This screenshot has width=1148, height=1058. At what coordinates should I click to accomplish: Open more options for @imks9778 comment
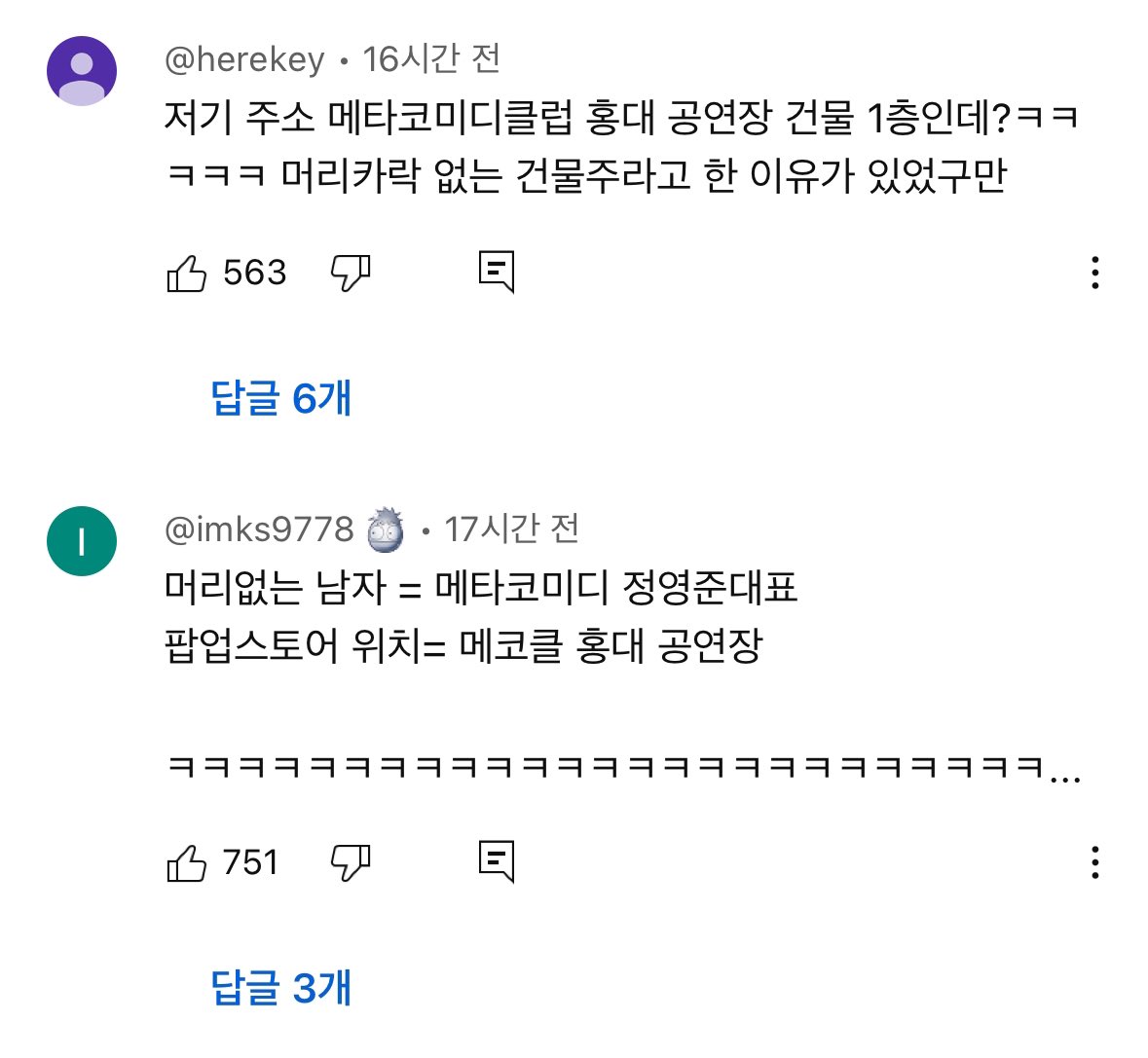1095,862
